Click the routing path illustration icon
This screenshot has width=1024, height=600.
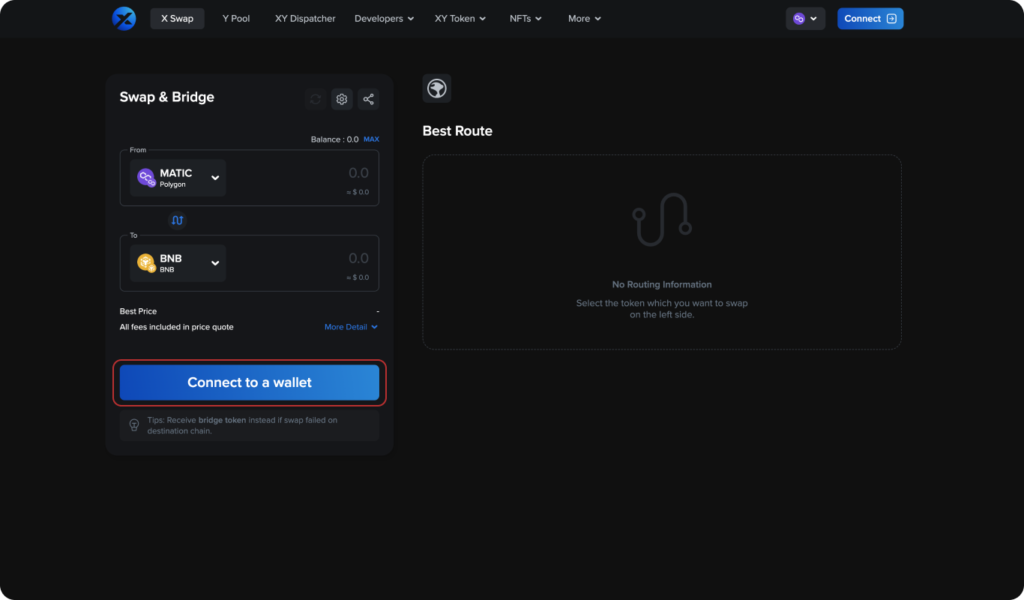(662, 219)
